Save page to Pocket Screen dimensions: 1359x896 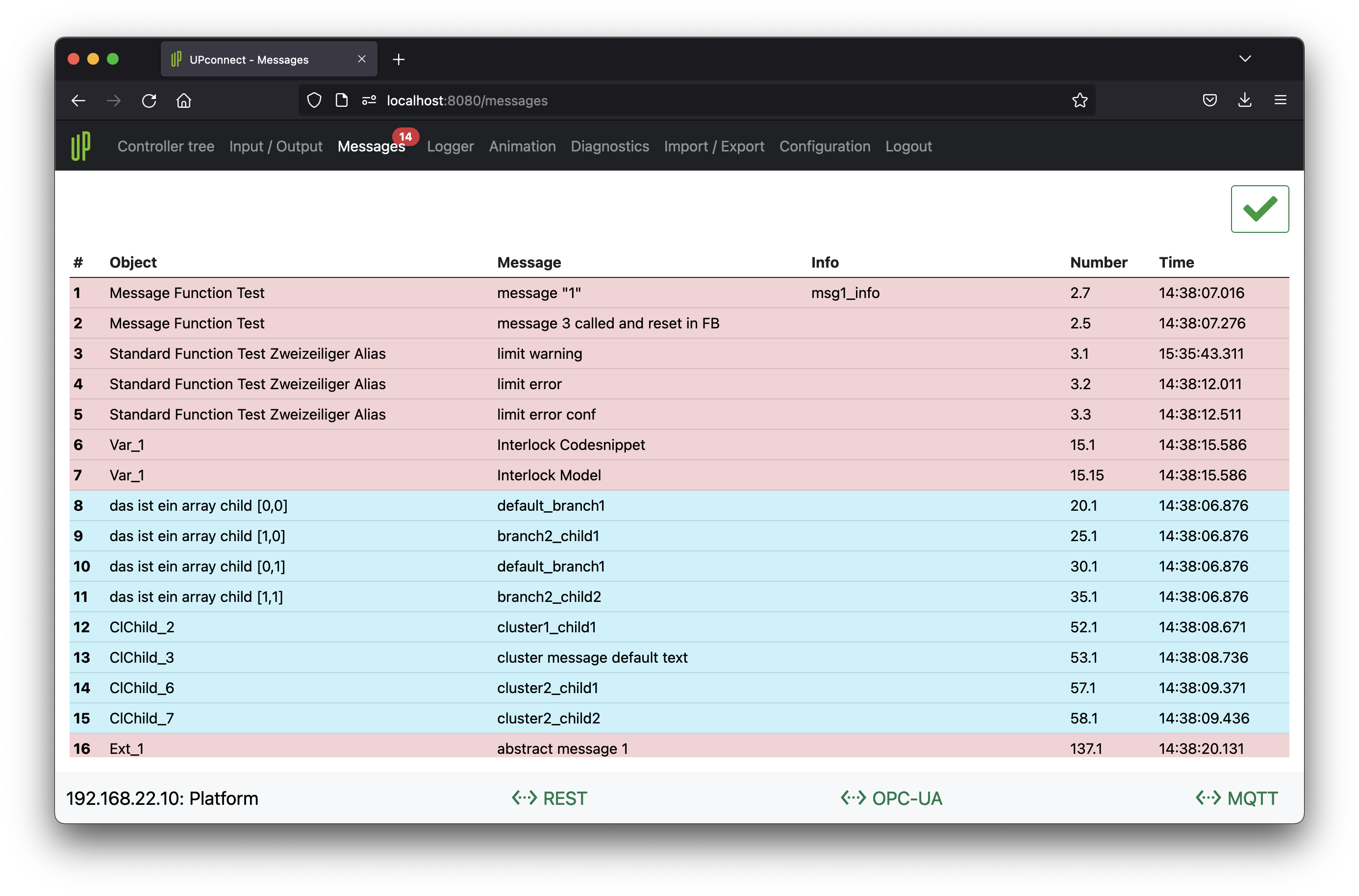click(1209, 100)
